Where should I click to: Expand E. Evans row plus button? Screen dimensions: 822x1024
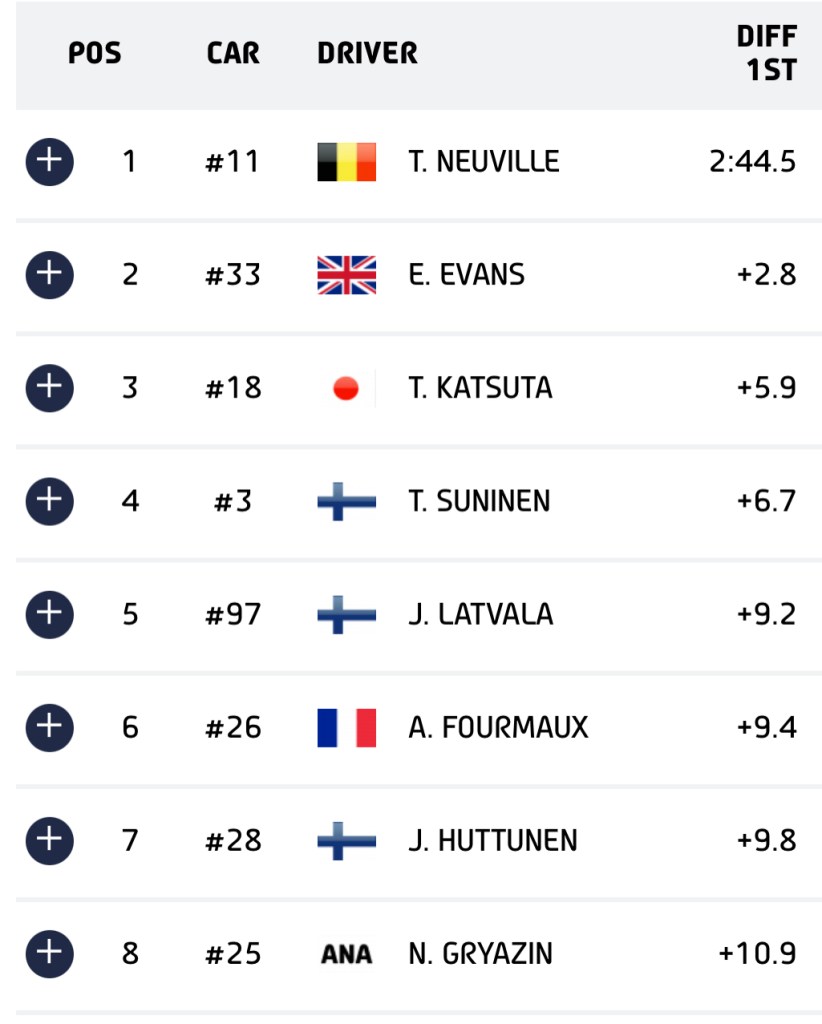(50, 274)
